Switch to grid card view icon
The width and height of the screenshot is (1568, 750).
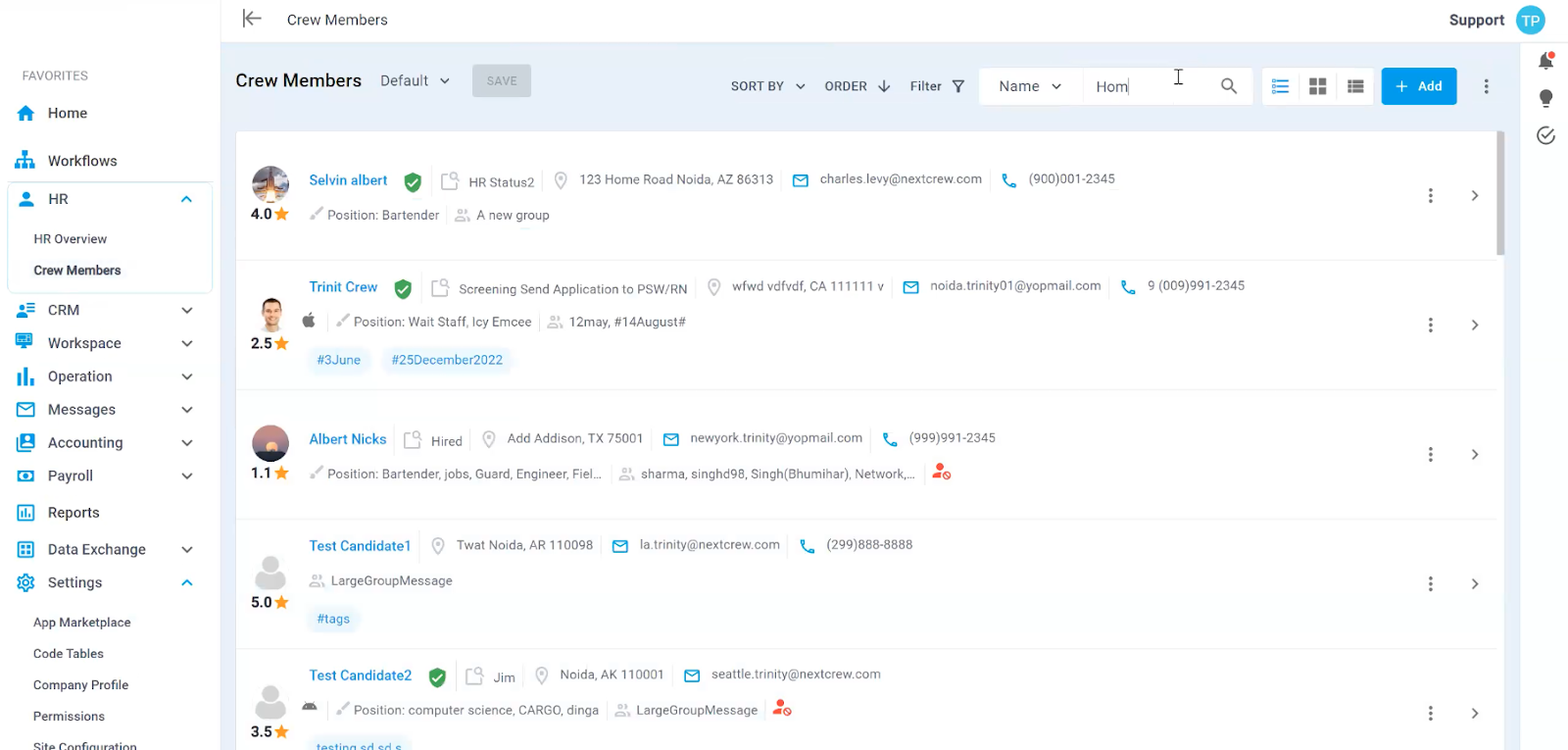click(x=1318, y=86)
